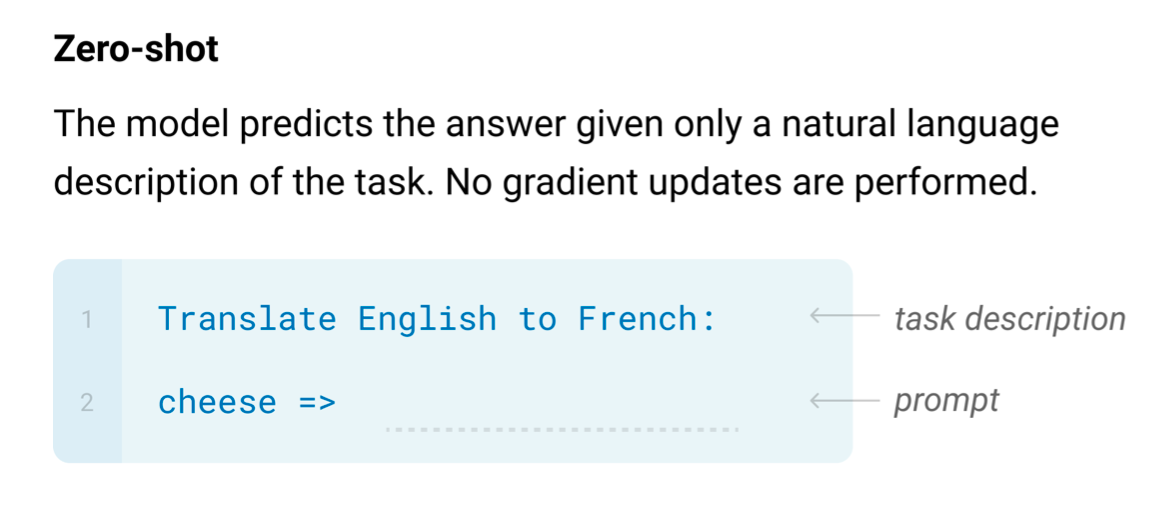Image resolution: width=1172 pixels, height=514 pixels.
Task: Click the arrow pointing to task description
Action: click(845, 317)
